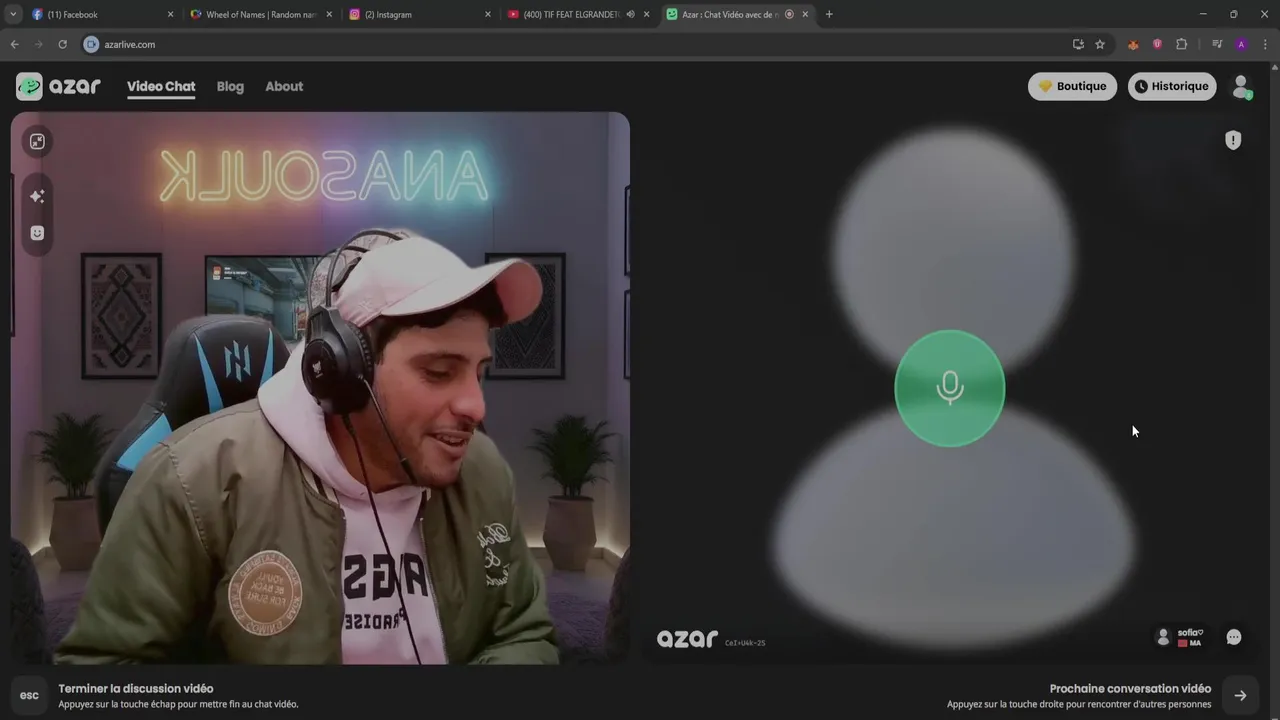Open the chat bubble icon

coord(1234,637)
